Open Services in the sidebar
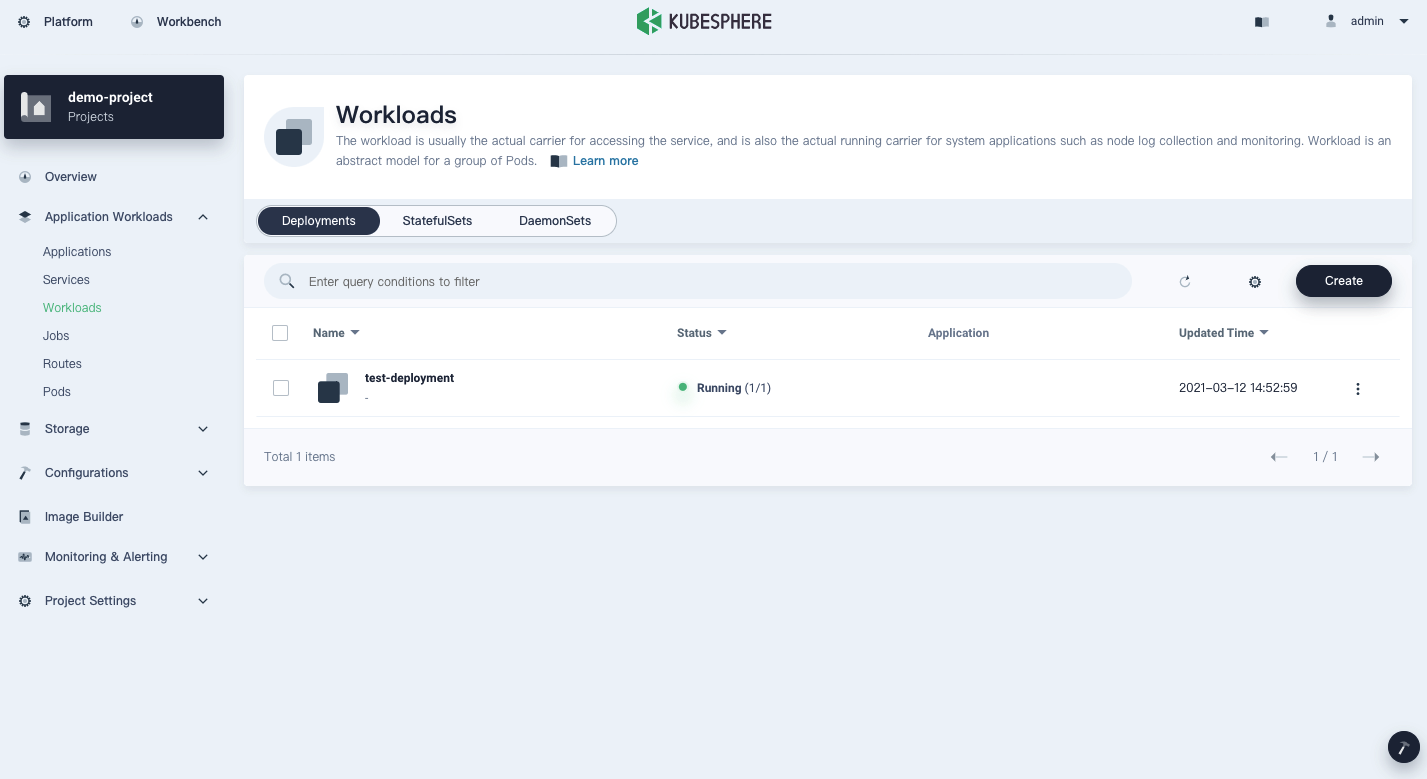 tap(66, 280)
